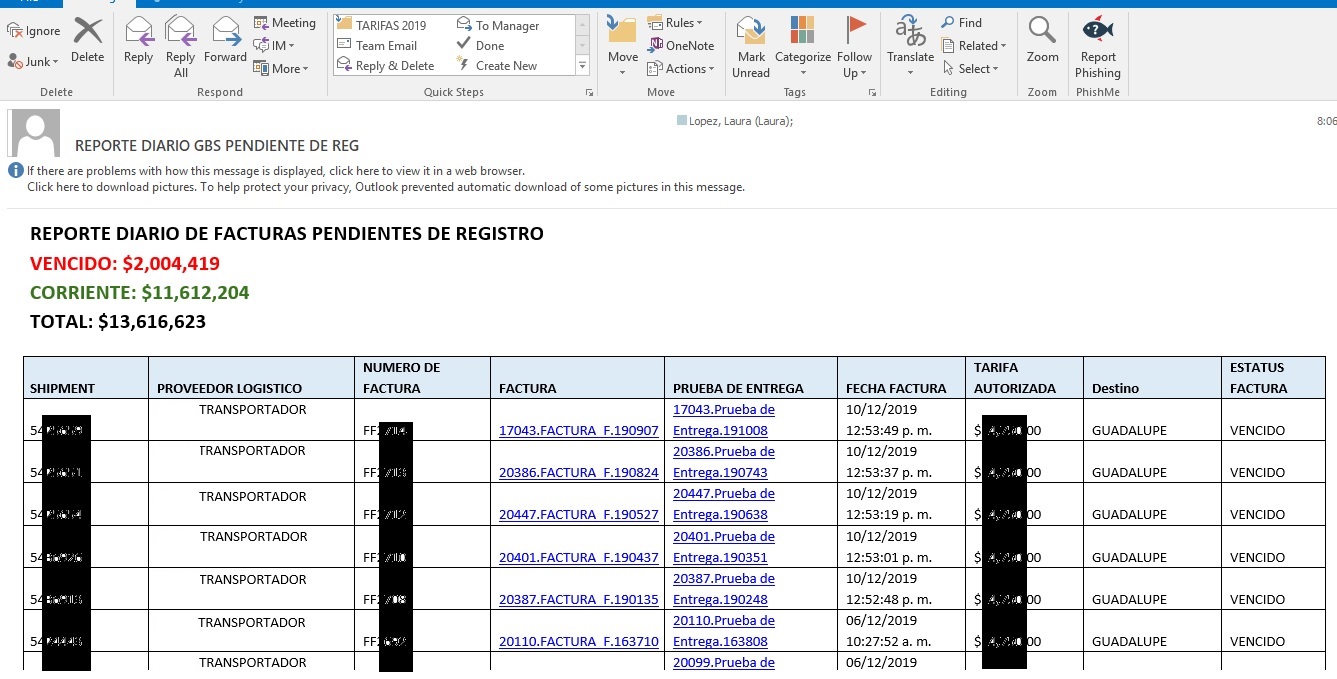The width and height of the screenshot is (1337, 679).
Task: Send the message to OneNote
Action: pos(681,46)
